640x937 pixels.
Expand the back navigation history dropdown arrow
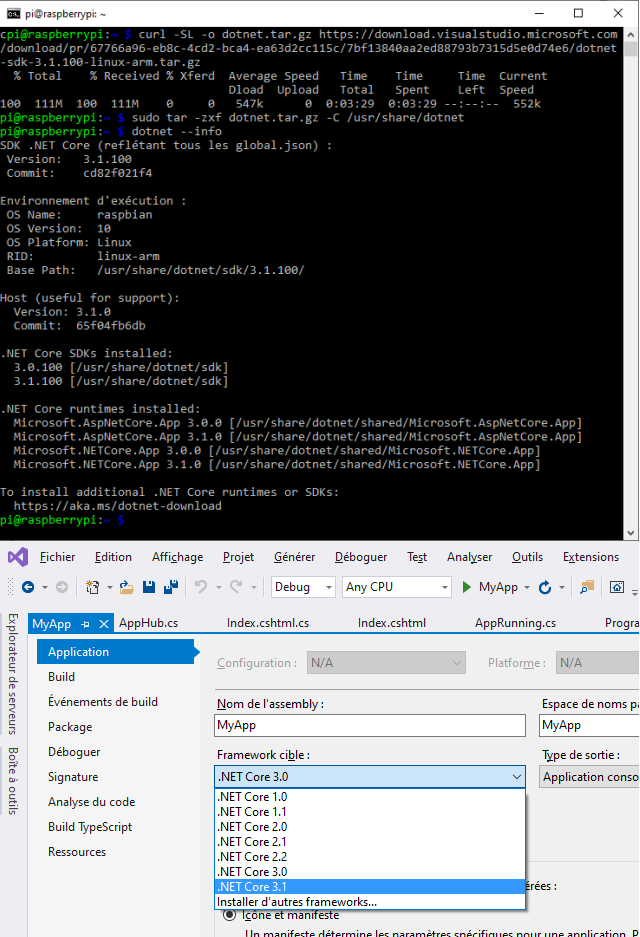45,588
